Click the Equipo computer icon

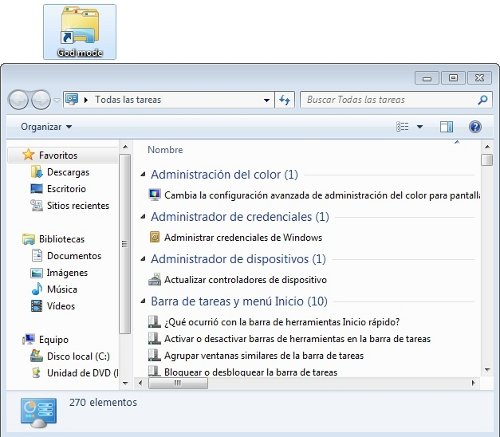[29, 339]
